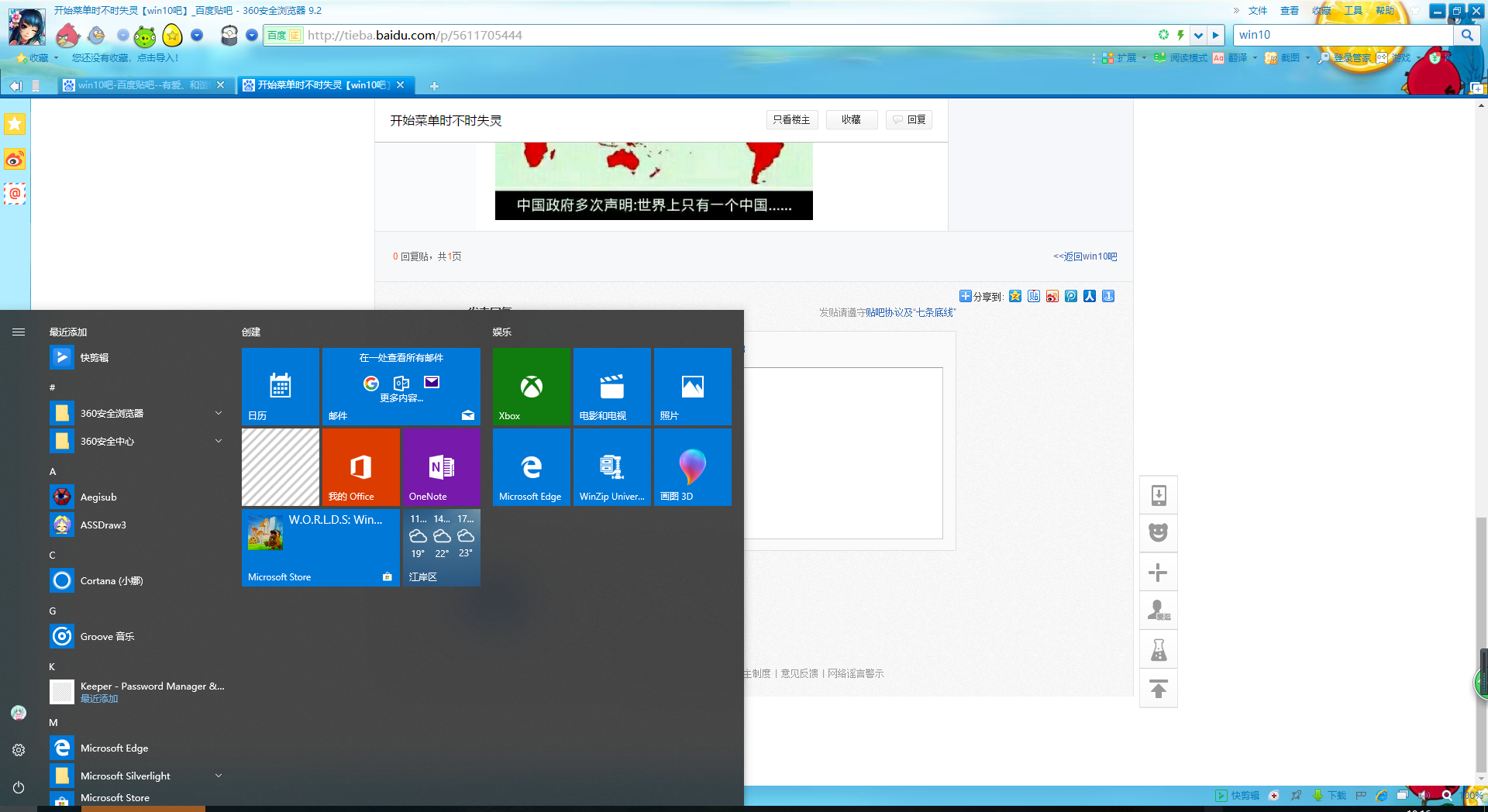This screenshot has height=812, width=1488.
Task: Click the browser search magnifier button
Action: click(x=1466, y=35)
